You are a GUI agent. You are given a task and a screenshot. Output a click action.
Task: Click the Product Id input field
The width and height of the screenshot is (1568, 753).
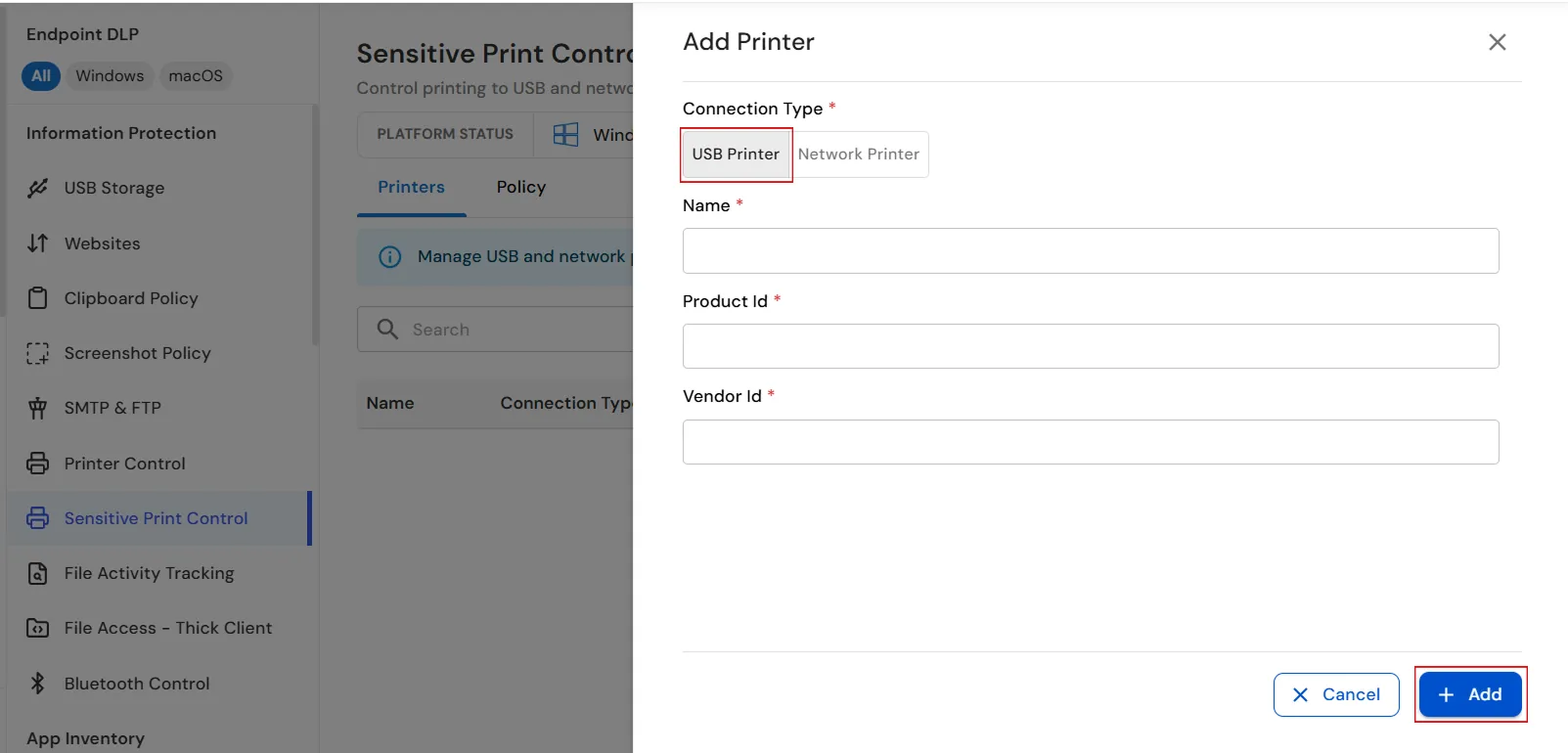coord(1091,346)
